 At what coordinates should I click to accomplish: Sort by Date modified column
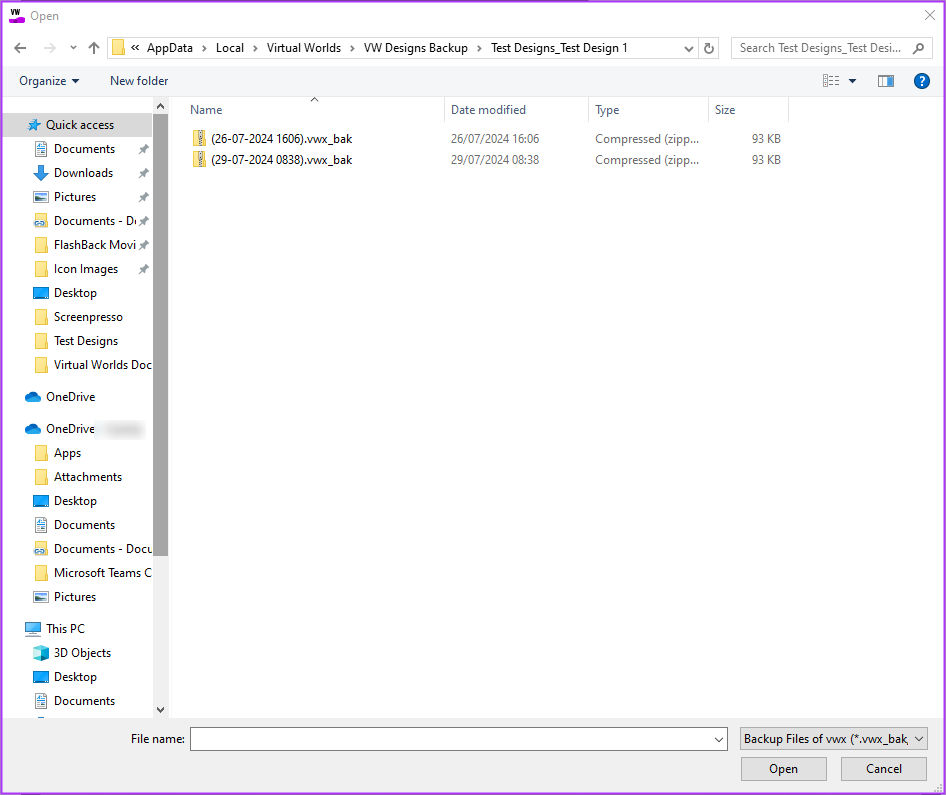(x=516, y=110)
